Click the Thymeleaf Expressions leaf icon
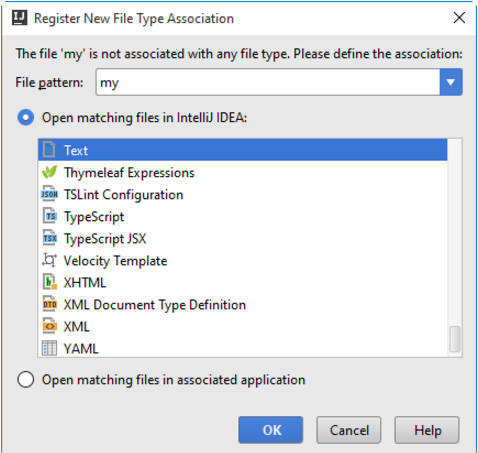This screenshot has height=453, width=478. 49,172
